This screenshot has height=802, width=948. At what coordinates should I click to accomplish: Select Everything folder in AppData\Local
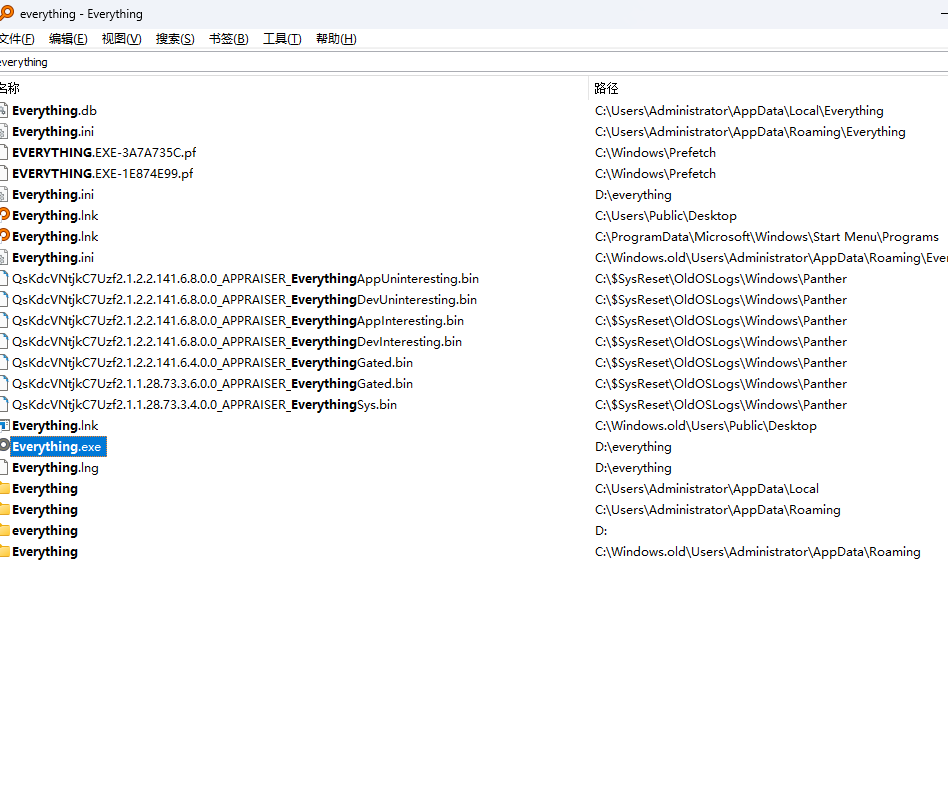[x=45, y=488]
